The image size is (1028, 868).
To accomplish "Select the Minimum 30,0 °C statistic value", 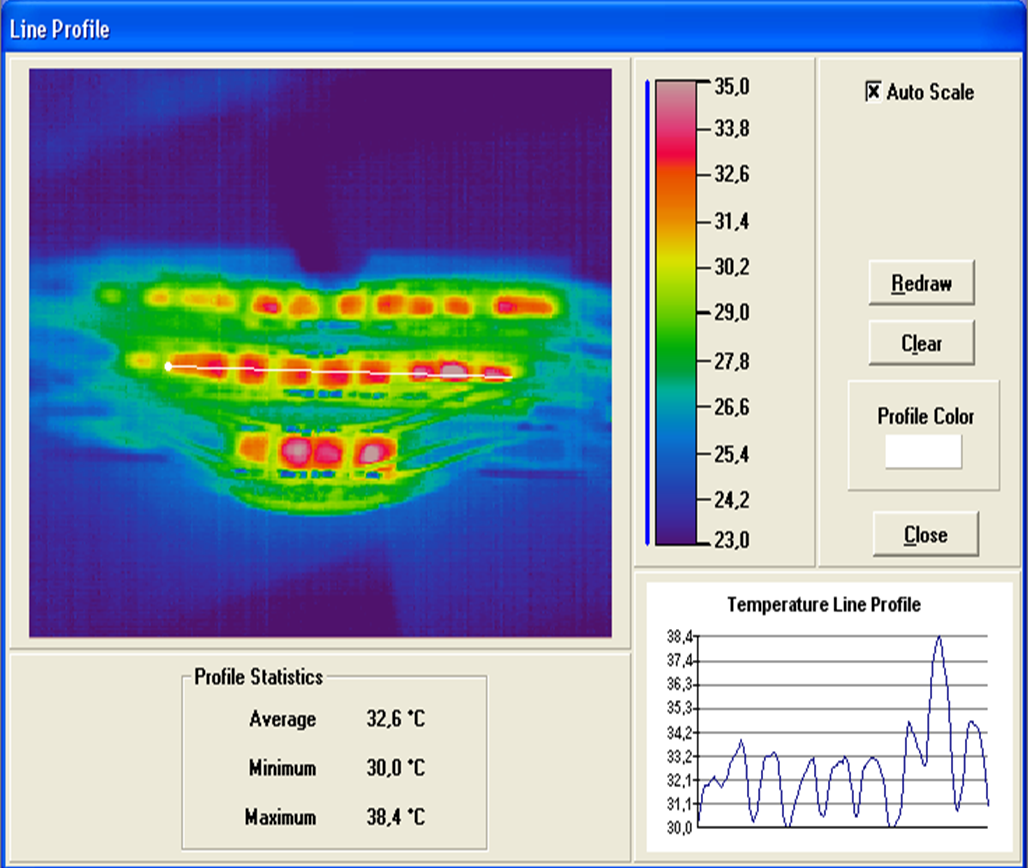I will point(395,769).
